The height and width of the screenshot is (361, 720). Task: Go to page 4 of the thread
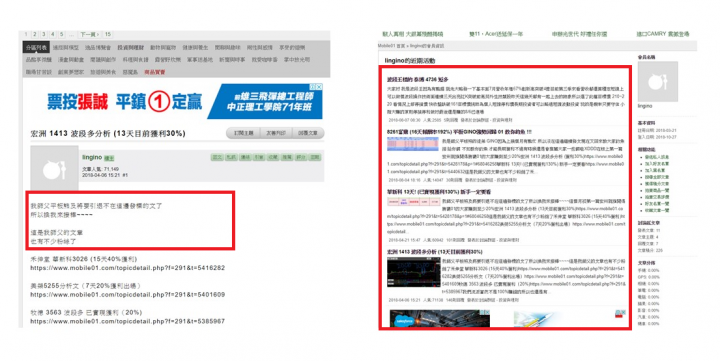tap(53, 34)
